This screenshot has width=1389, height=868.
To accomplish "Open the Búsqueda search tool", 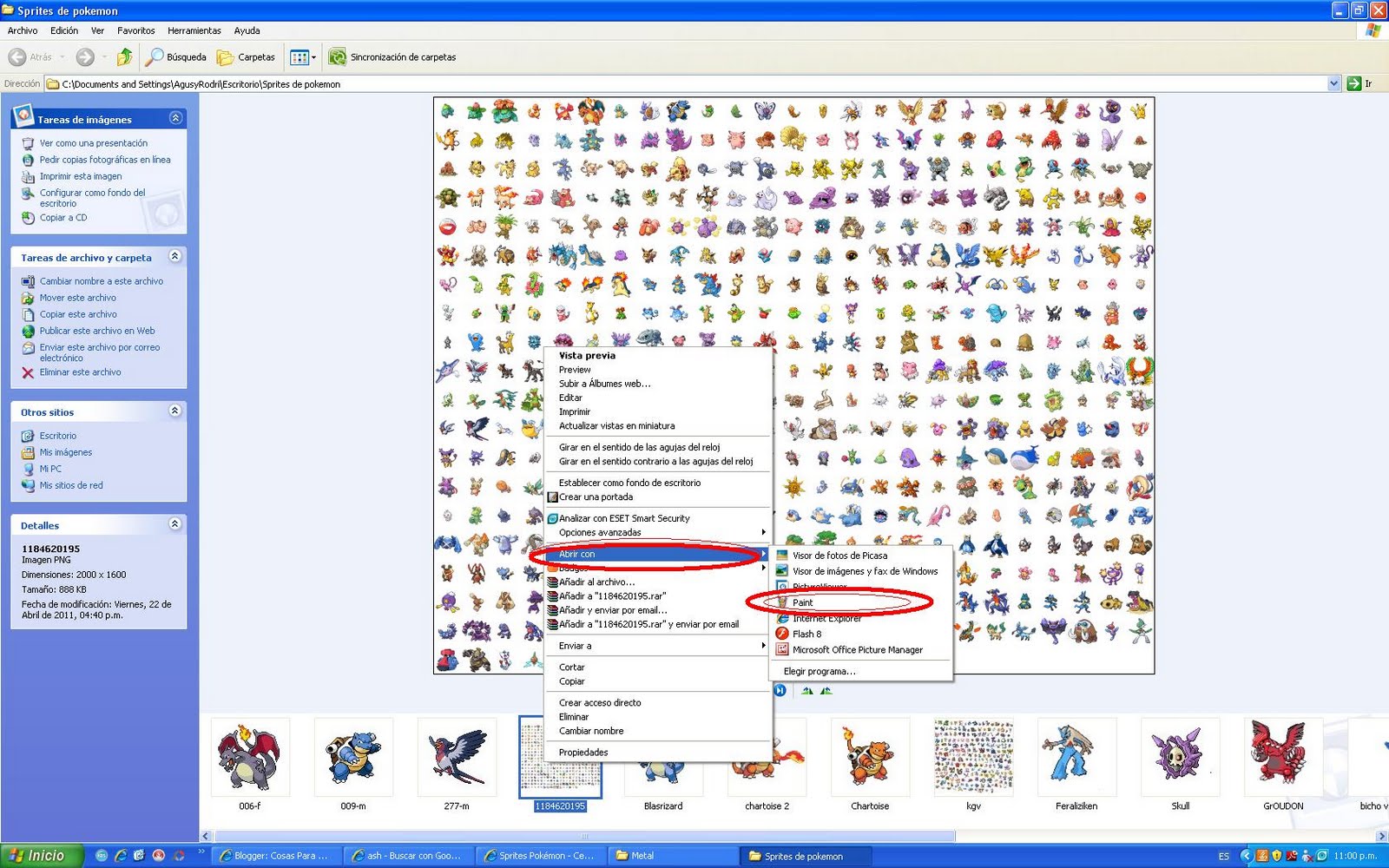I will [176, 57].
